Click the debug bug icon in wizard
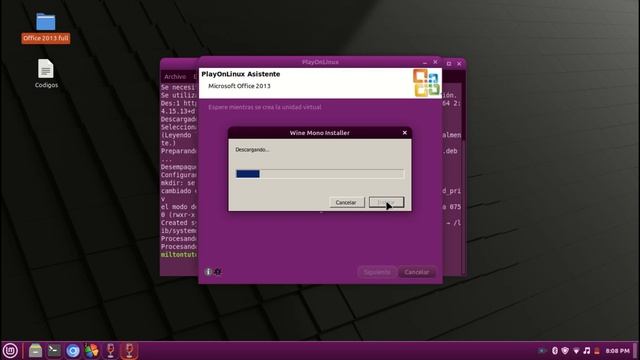 click(218, 272)
